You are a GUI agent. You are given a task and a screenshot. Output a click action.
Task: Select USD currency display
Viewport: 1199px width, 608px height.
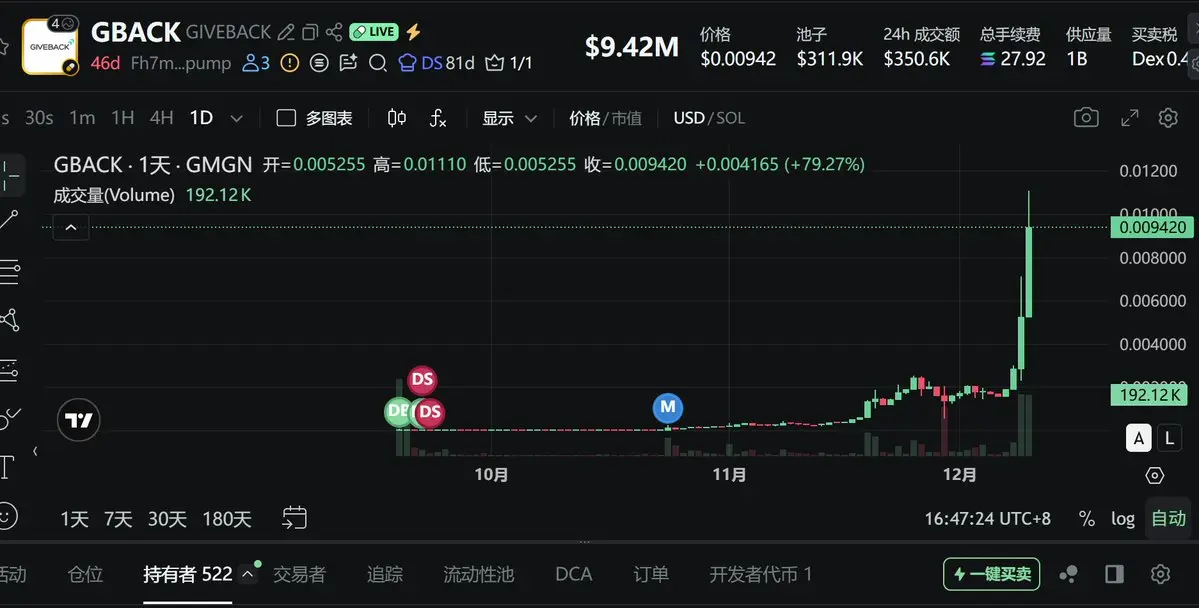[x=689, y=119]
